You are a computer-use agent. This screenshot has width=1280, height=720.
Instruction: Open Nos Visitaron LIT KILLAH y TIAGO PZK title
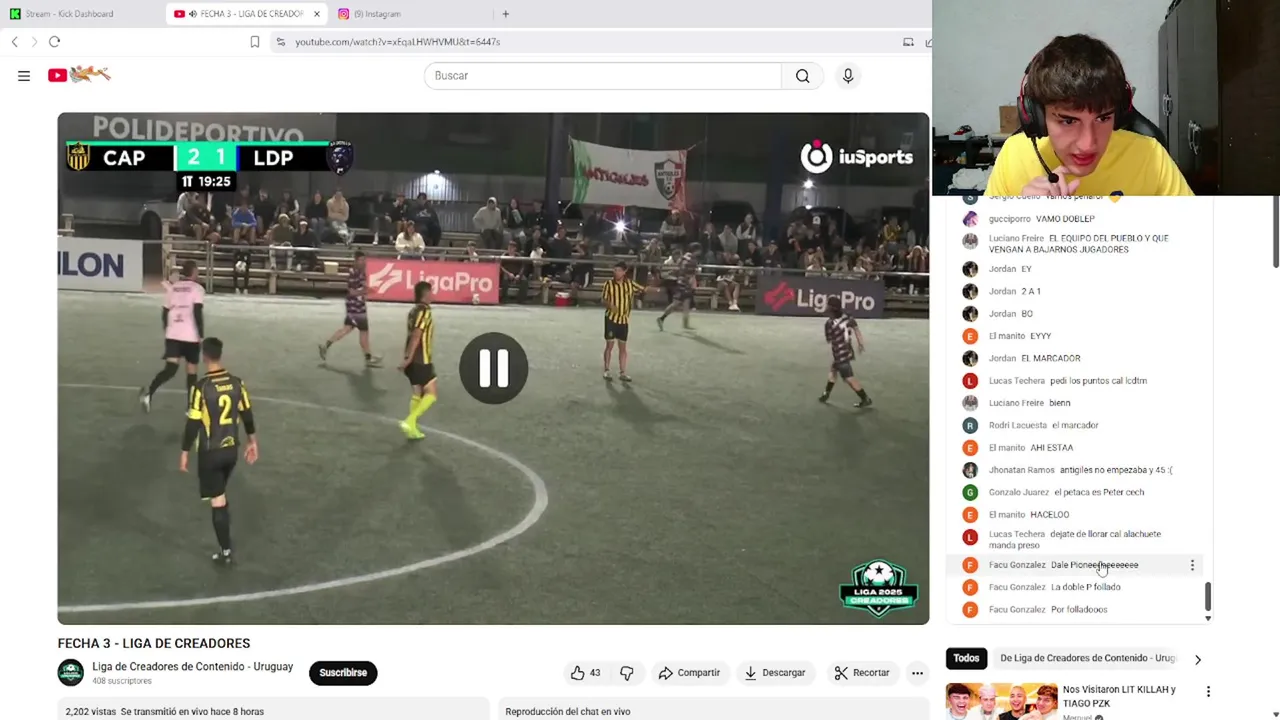click(x=1119, y=696)
